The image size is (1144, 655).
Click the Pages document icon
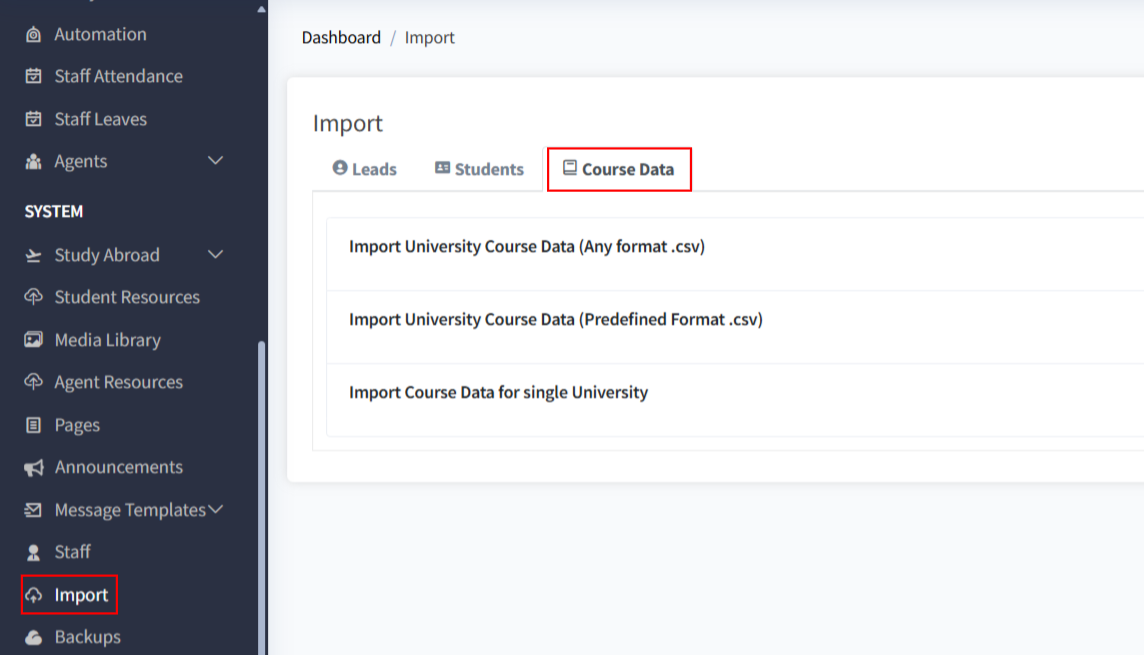click(x=34, y=425)
